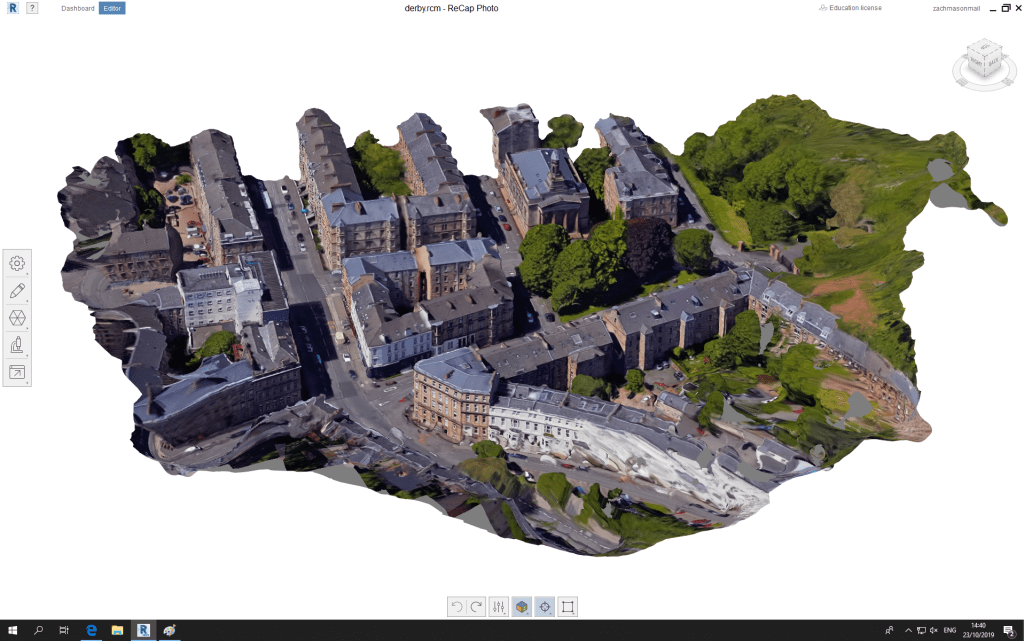The image size is (1024, 641).
Task: Undo the last action
Action: (x=457, y=606)
